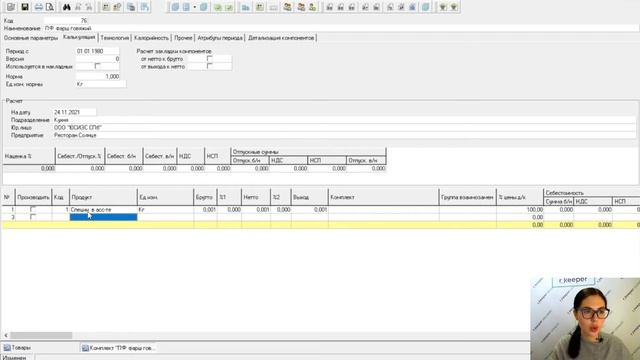This screenshot has width=640, height=360.
Task: Print using the printer toolbar icon
Action: 38,7
